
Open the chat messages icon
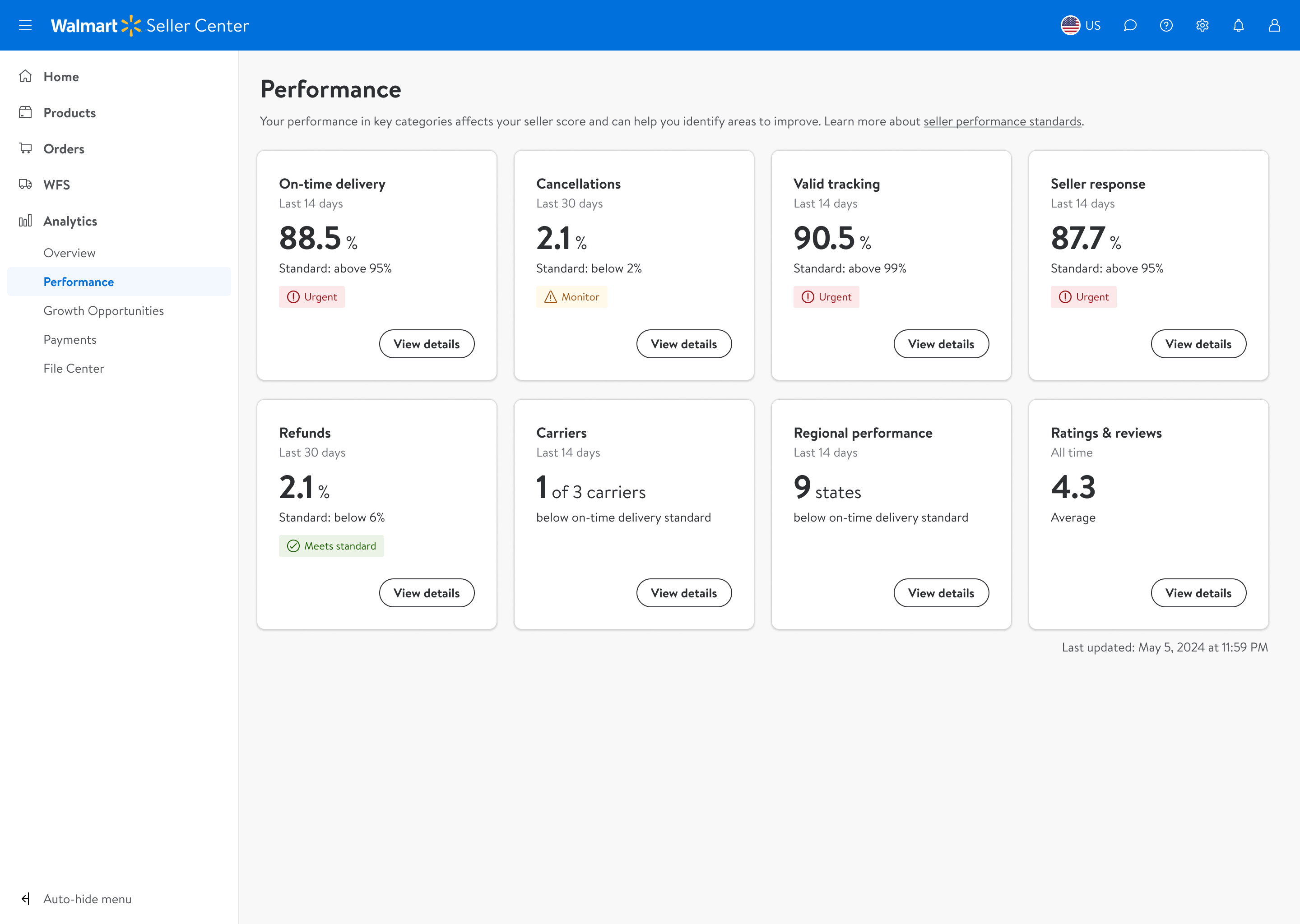click(1130, 26)
